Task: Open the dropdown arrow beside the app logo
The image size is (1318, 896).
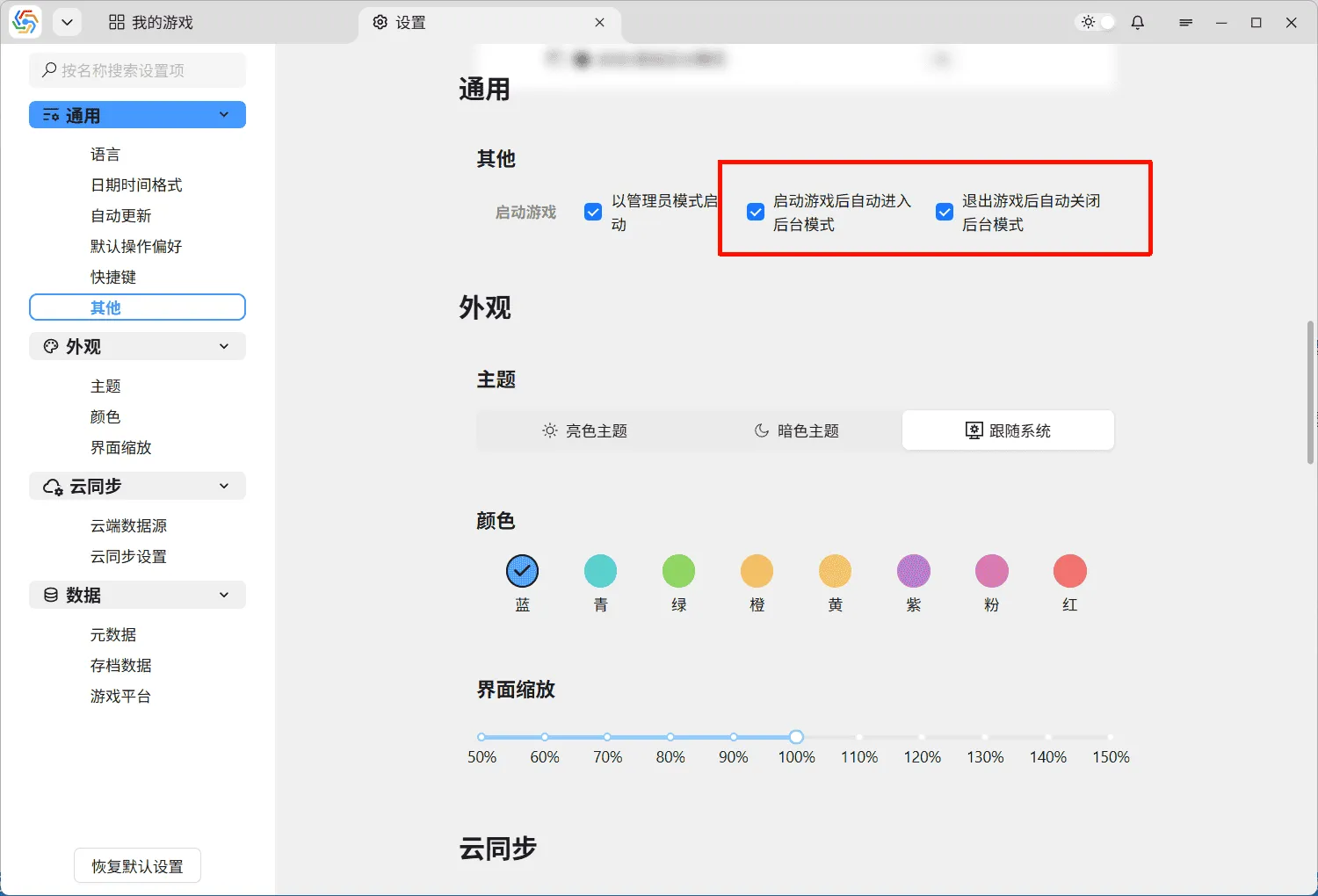Action: [67, 22]
